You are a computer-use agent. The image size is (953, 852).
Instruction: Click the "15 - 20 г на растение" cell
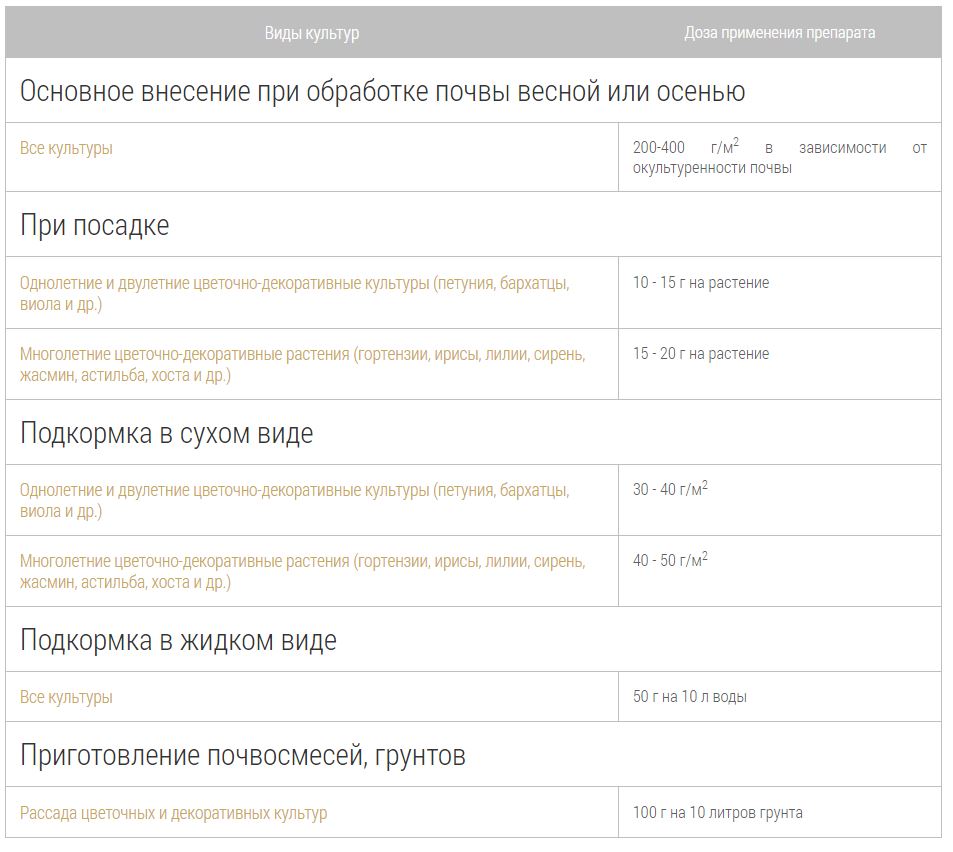pos(700,354)
